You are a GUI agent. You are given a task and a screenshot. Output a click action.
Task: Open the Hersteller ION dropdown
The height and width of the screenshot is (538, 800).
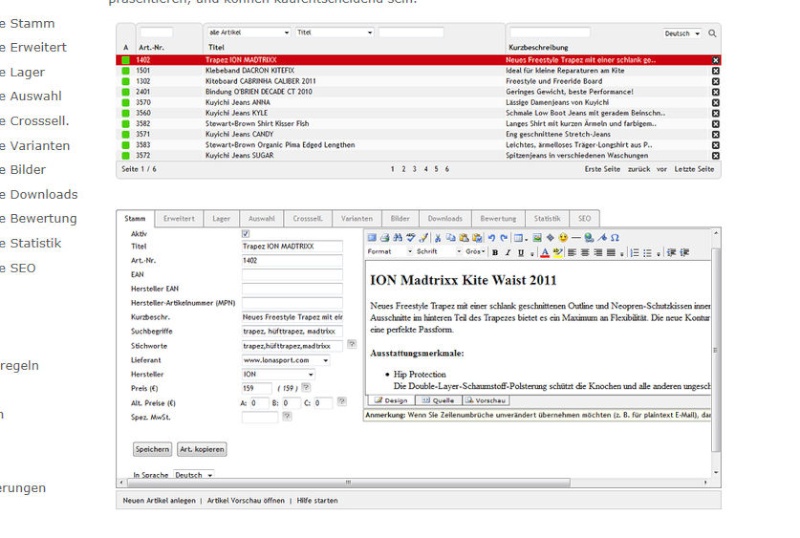pyautogui.click(x=278, y=374)
